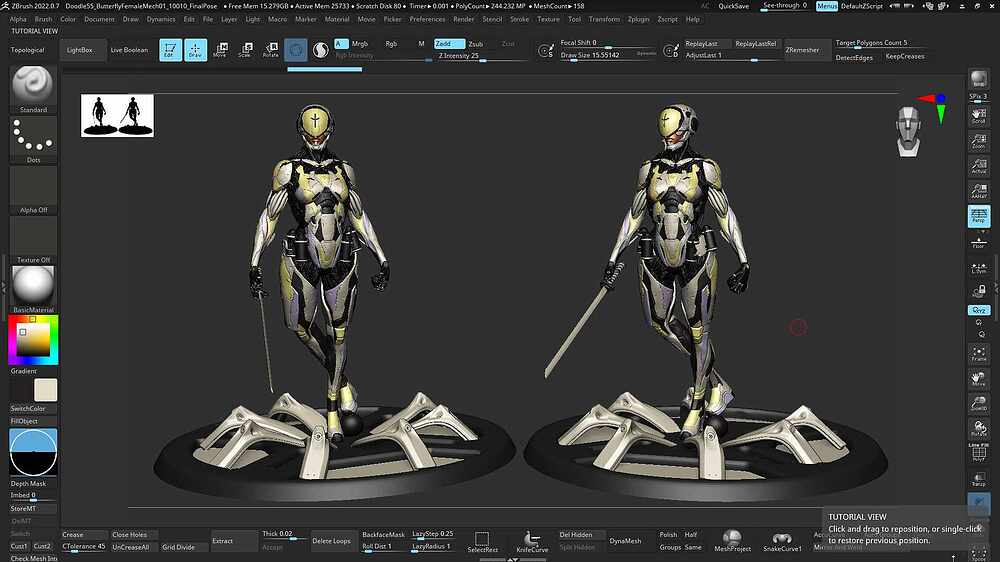The width and height of the screenshot is (1000, 562).
Task: Click the Rotate view icon in right shelf
Action: pos(979,428)
